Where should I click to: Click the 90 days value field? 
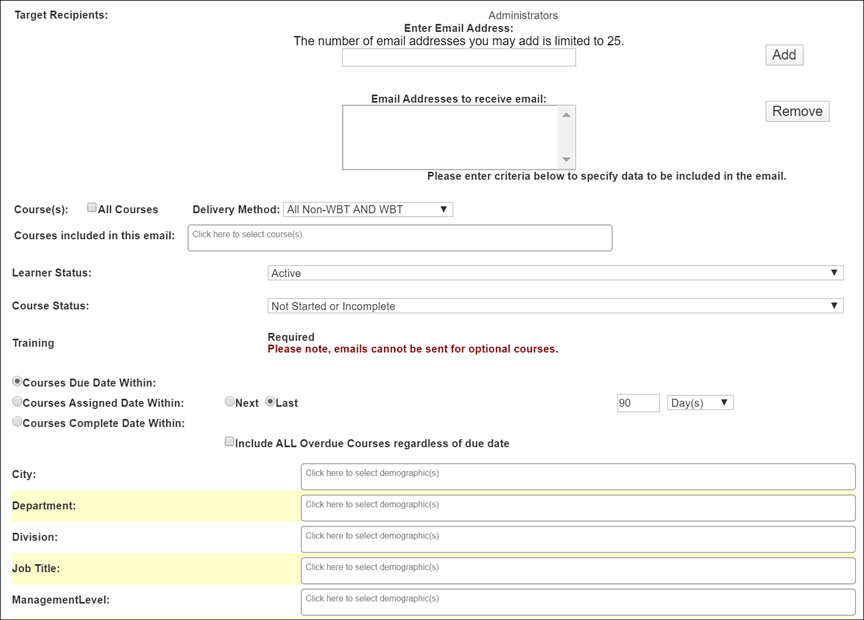tap(638, 401)
